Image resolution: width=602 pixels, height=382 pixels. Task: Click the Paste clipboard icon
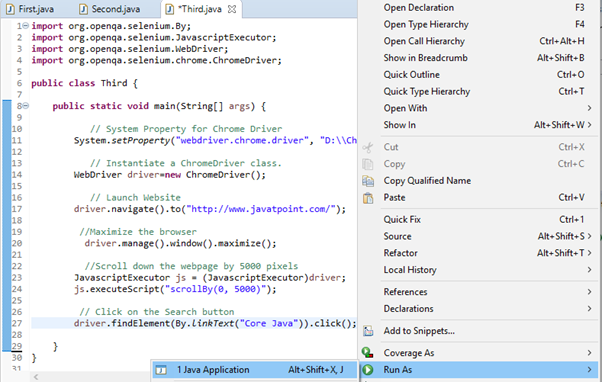click(368, 198)
